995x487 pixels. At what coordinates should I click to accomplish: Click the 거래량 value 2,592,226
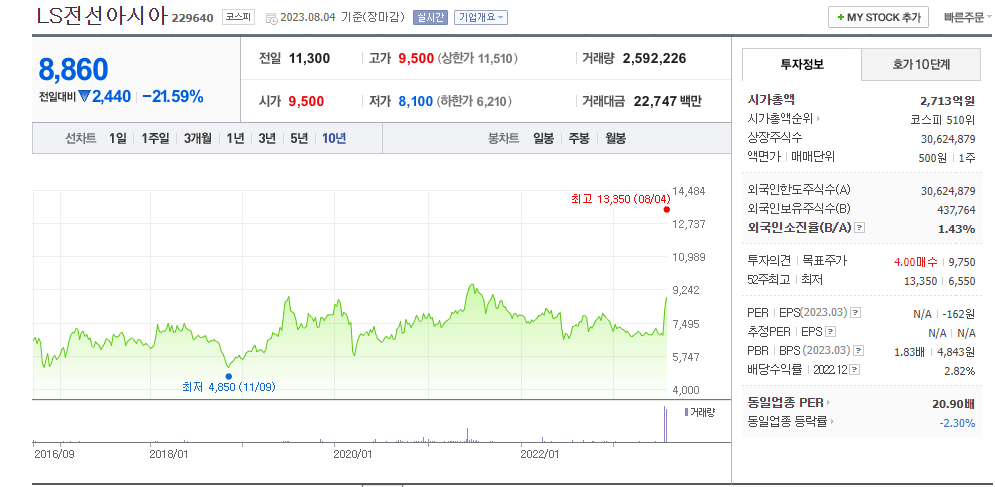click(x=654, y=58)
